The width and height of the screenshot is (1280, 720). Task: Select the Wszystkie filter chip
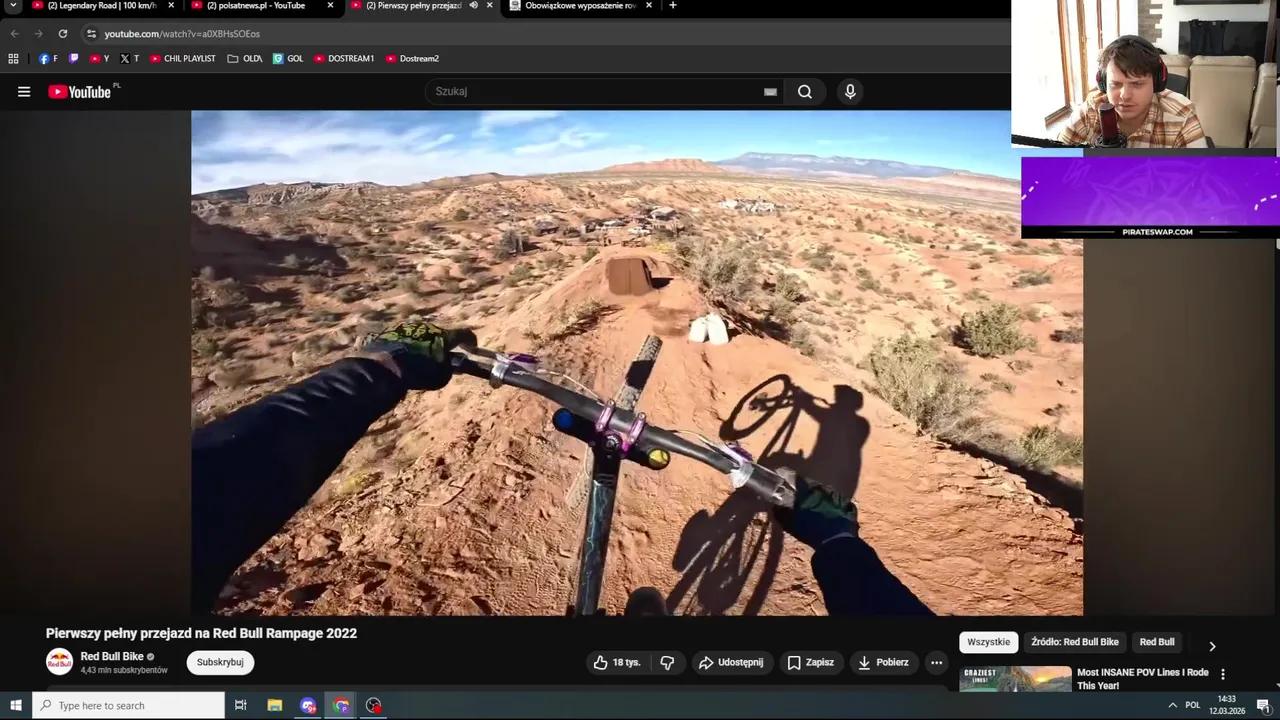[988, 642]
